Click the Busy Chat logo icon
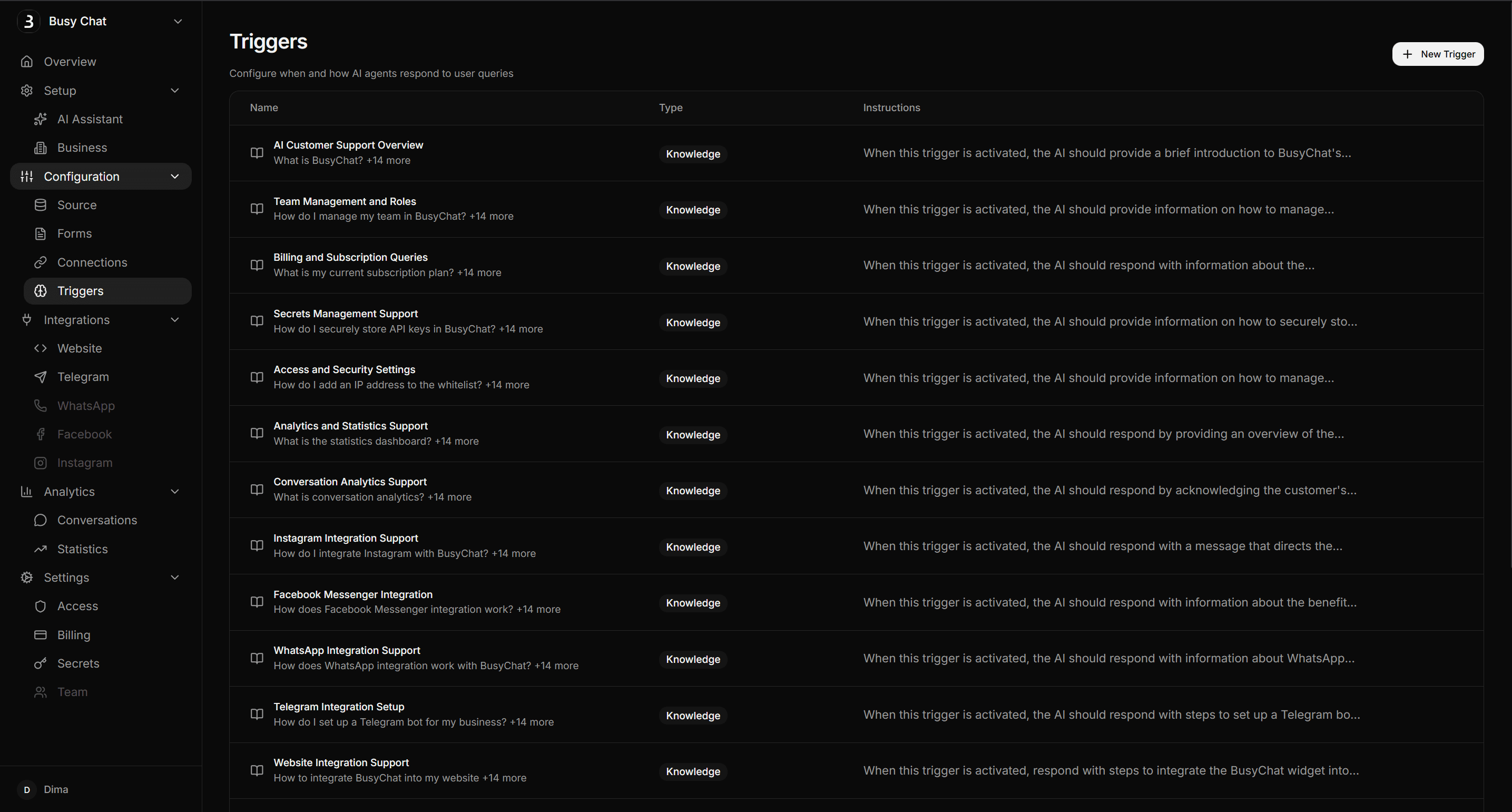This screenshot has width=1512, height=812. click(x=28, y=21)
